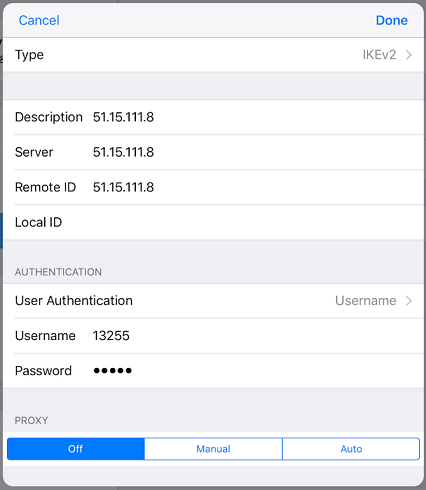Tap the User Authentication chevron arrow
The height and width of the screenshot is (490, 426).
click(x=409, y=301)
